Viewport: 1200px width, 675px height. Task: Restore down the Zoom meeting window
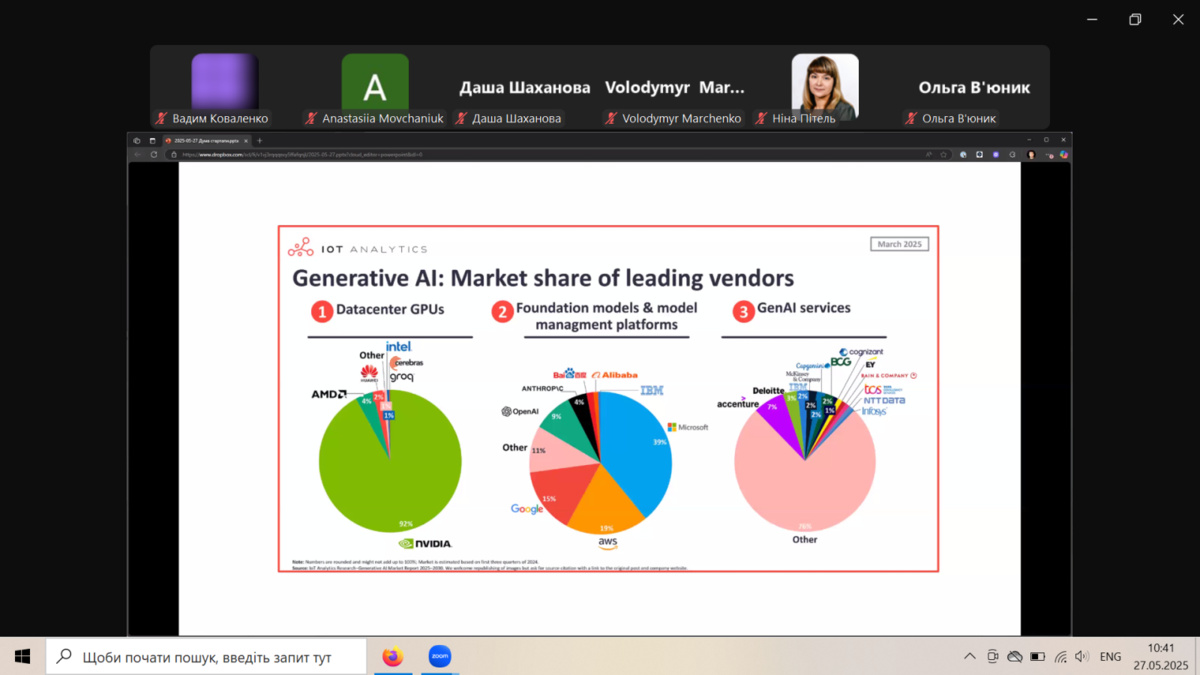(1135, 19)
